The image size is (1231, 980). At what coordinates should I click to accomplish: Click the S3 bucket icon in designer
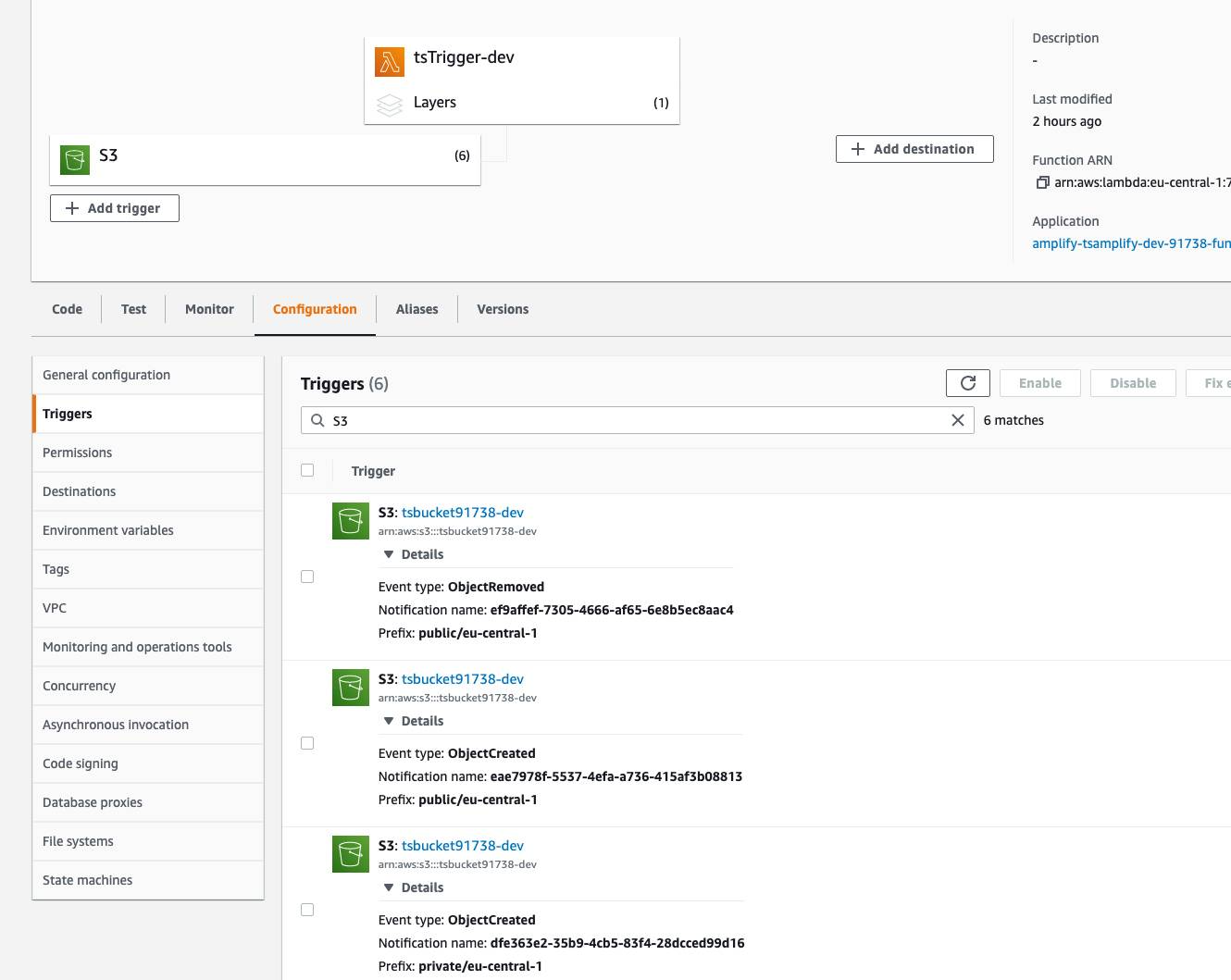(75, 159)
